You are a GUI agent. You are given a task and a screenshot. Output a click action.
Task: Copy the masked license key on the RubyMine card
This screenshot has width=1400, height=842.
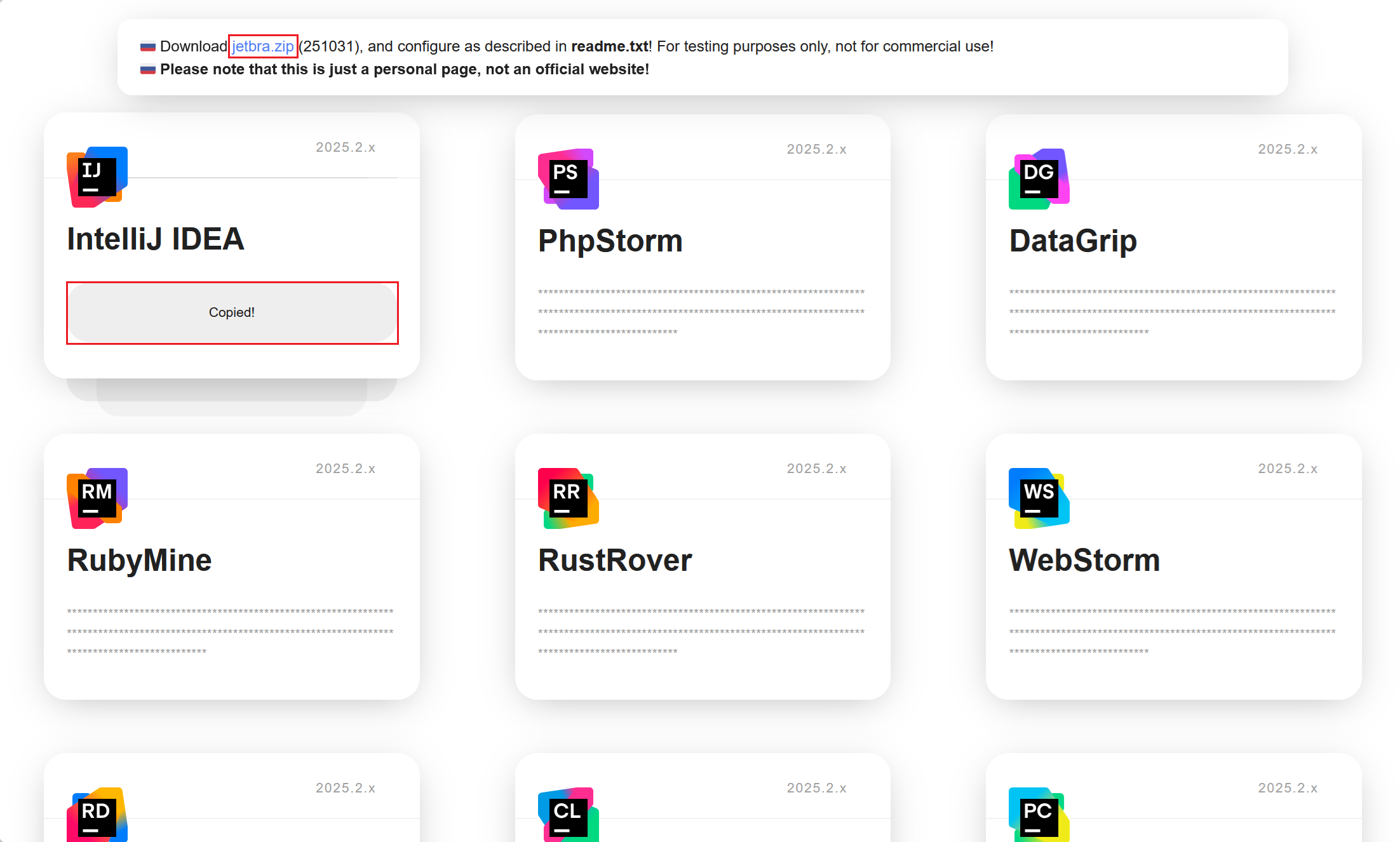(x=230, y=631)
